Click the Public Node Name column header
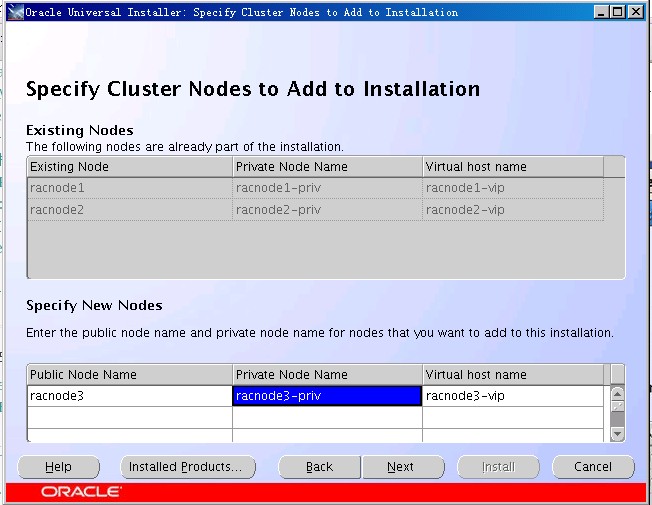This screenshot has height=505, width=652. [130, 374]
